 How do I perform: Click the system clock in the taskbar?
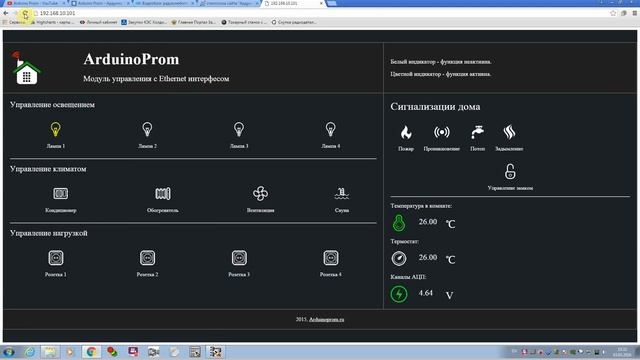click(622, 352)
